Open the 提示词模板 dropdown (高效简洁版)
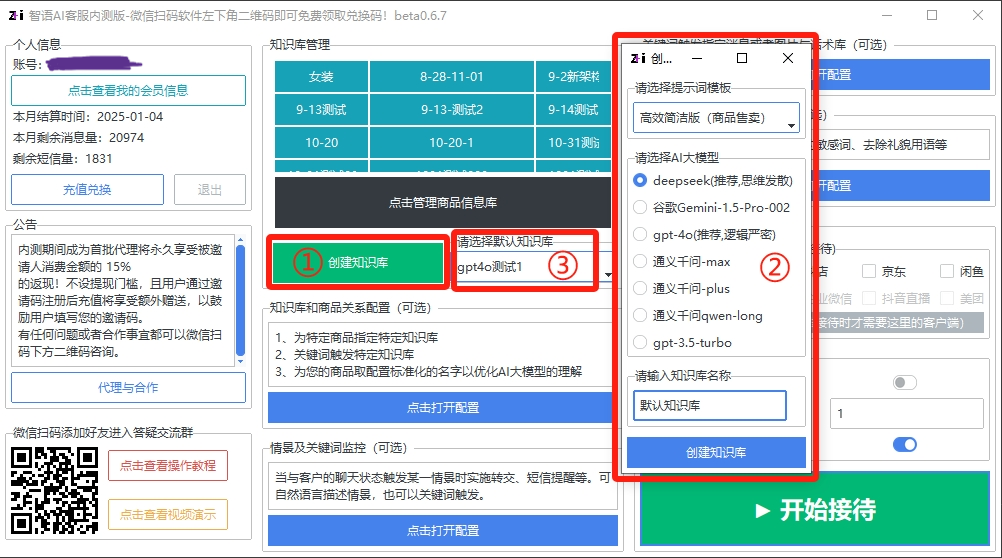 click(716, 119)
